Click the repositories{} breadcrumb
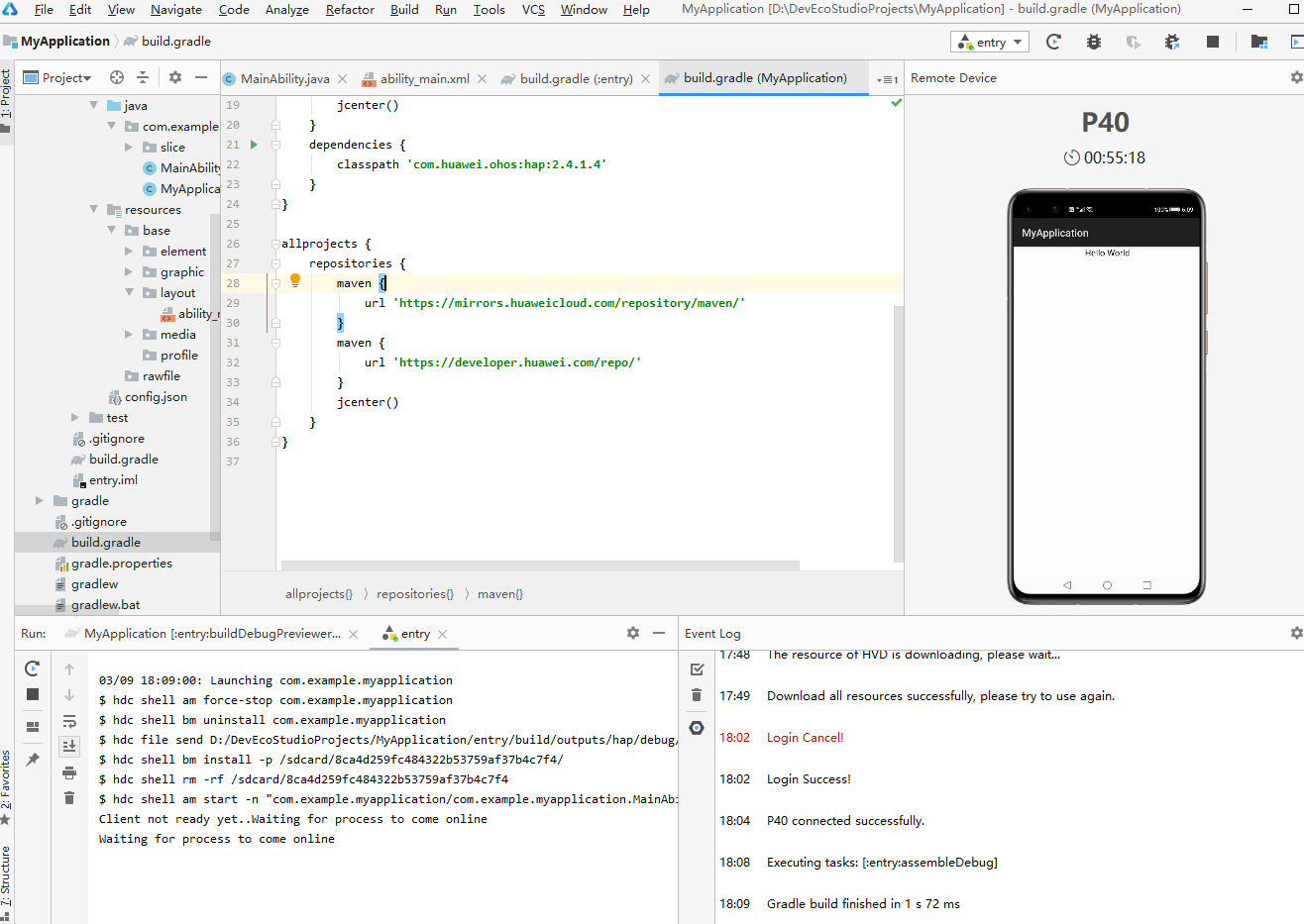The height and width of the screenshot is (924, 1304). pos(415,593)
